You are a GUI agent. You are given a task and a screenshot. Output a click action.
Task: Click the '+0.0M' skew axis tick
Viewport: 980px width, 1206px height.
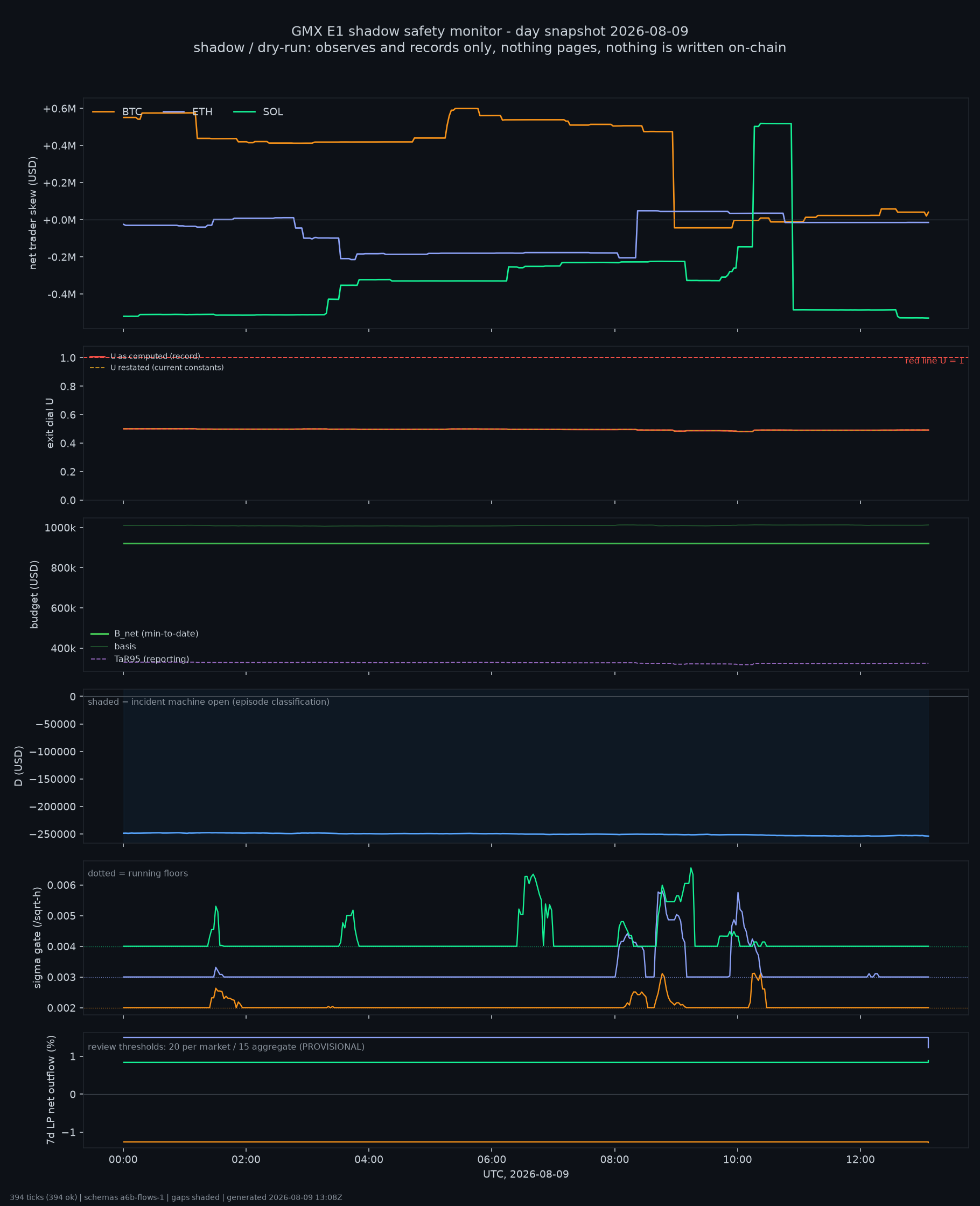click(x=59, y=220)
